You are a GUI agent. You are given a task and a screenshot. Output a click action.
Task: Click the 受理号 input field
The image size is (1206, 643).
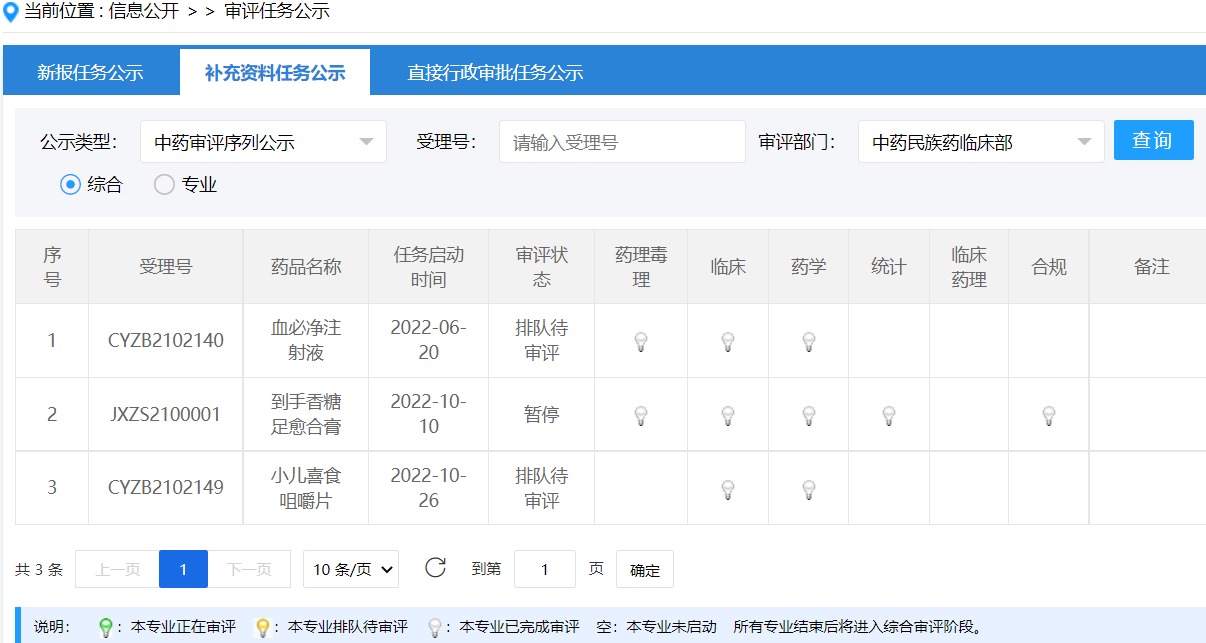pyautogui.click(x=621, y=141)
